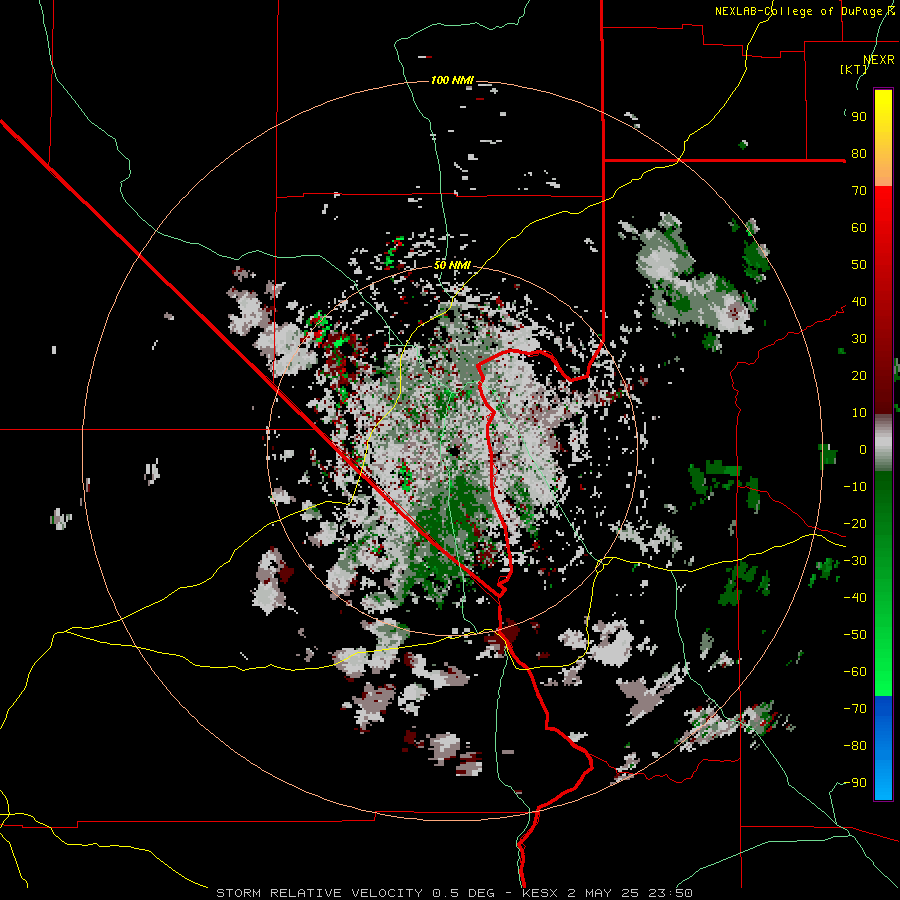This screenshot has width=900, height=900.
Task: Click the NEXR label above the color scale
Action: [879, 60]
